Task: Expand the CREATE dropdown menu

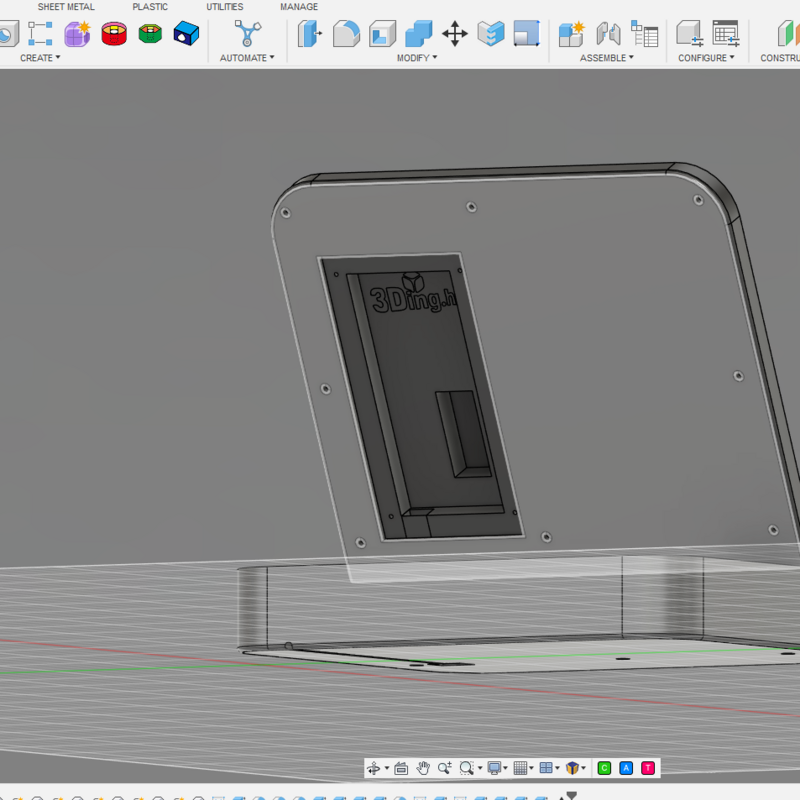Action: (x=40, y=58)
